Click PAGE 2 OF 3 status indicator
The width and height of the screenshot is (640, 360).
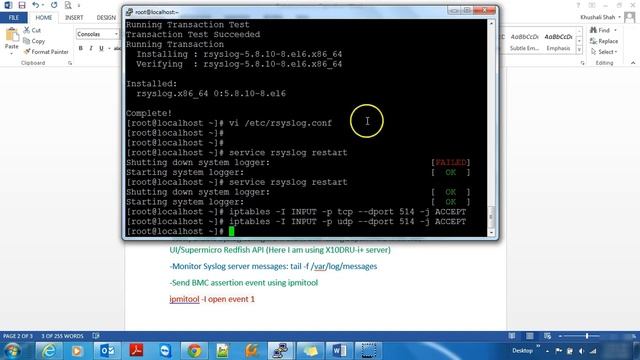(x=18, y=336)
